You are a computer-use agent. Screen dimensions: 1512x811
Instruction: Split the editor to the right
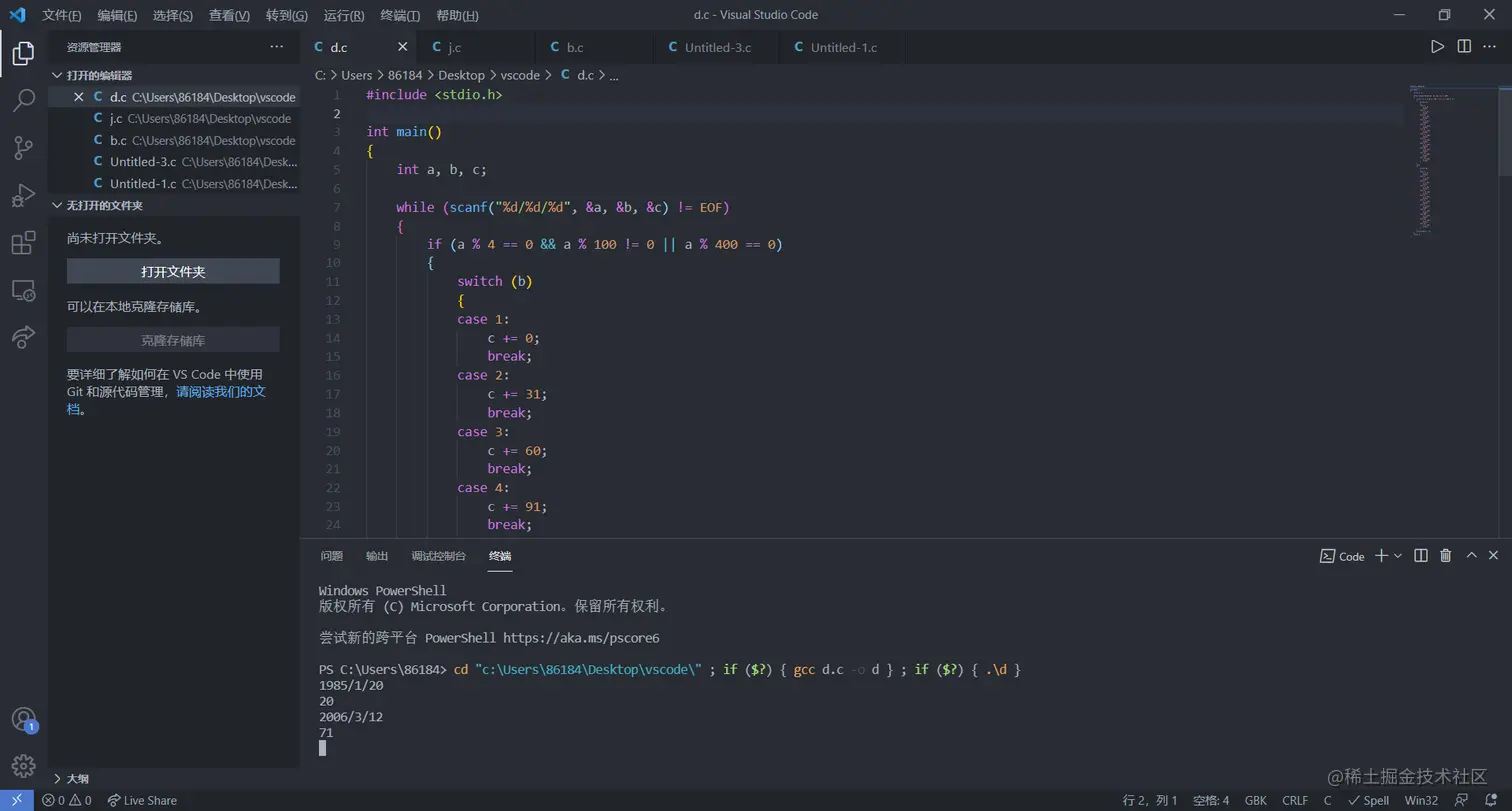pyautogui.click(x=1464, y=47)
